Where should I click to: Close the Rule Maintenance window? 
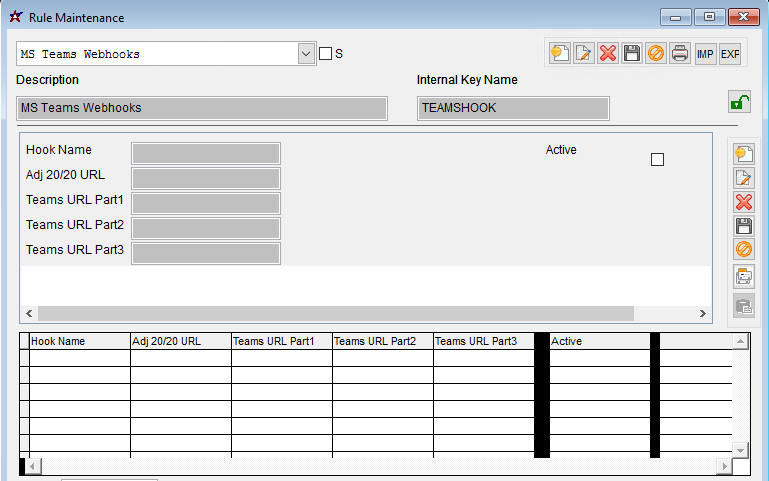(743, 17)
